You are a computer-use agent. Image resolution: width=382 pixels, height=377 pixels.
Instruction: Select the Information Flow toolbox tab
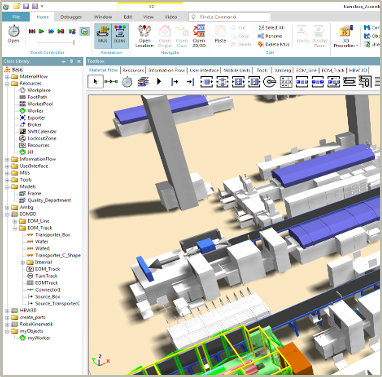tap(167, 70)
